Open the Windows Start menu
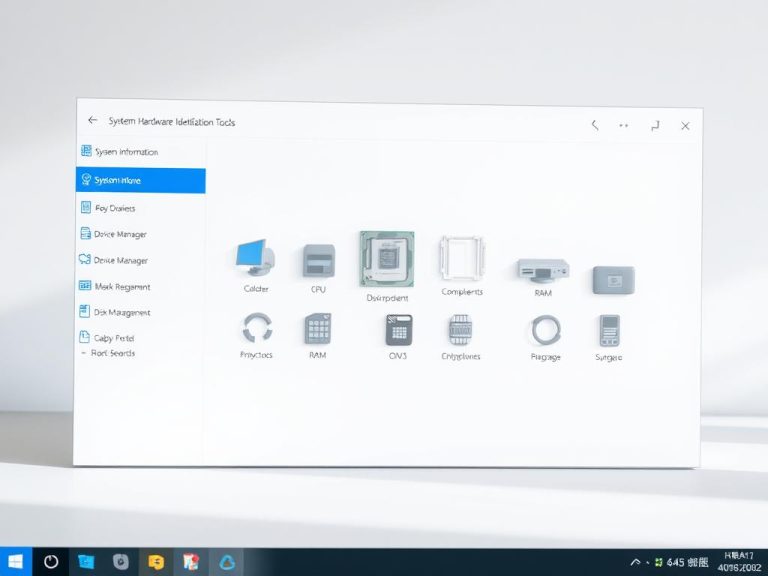This screenshot has width=768, height=576. [16, 562]
